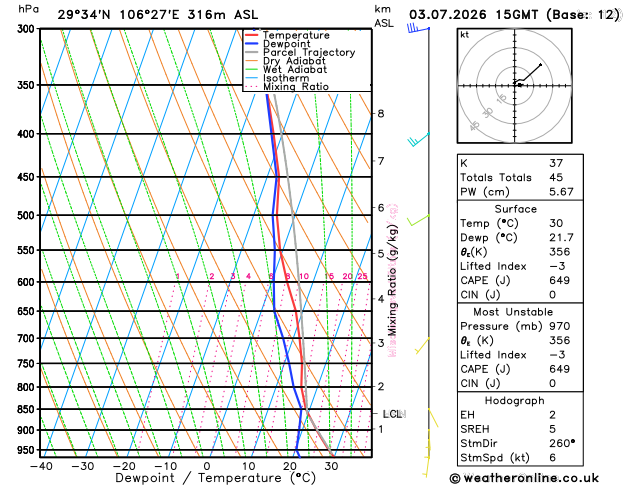This screenshot has height=486, width=629.
Task: Click the blue Dewpoint line legend swatch
Action: pos(252,44)
